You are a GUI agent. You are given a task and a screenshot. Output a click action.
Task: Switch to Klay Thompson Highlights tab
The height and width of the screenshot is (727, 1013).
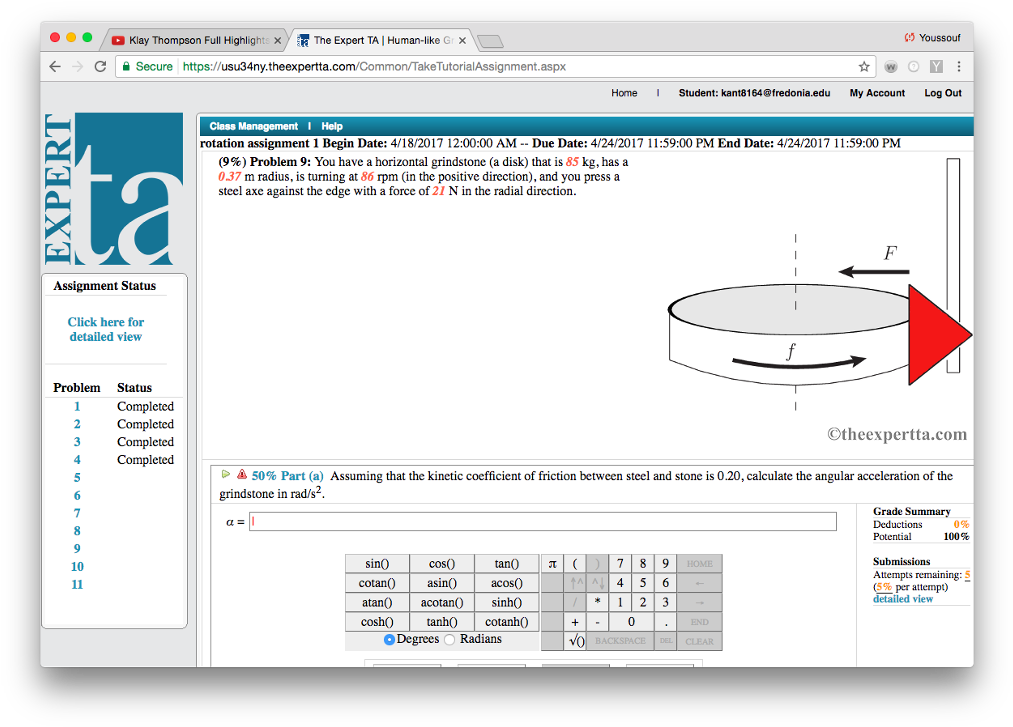pos(196,40)
